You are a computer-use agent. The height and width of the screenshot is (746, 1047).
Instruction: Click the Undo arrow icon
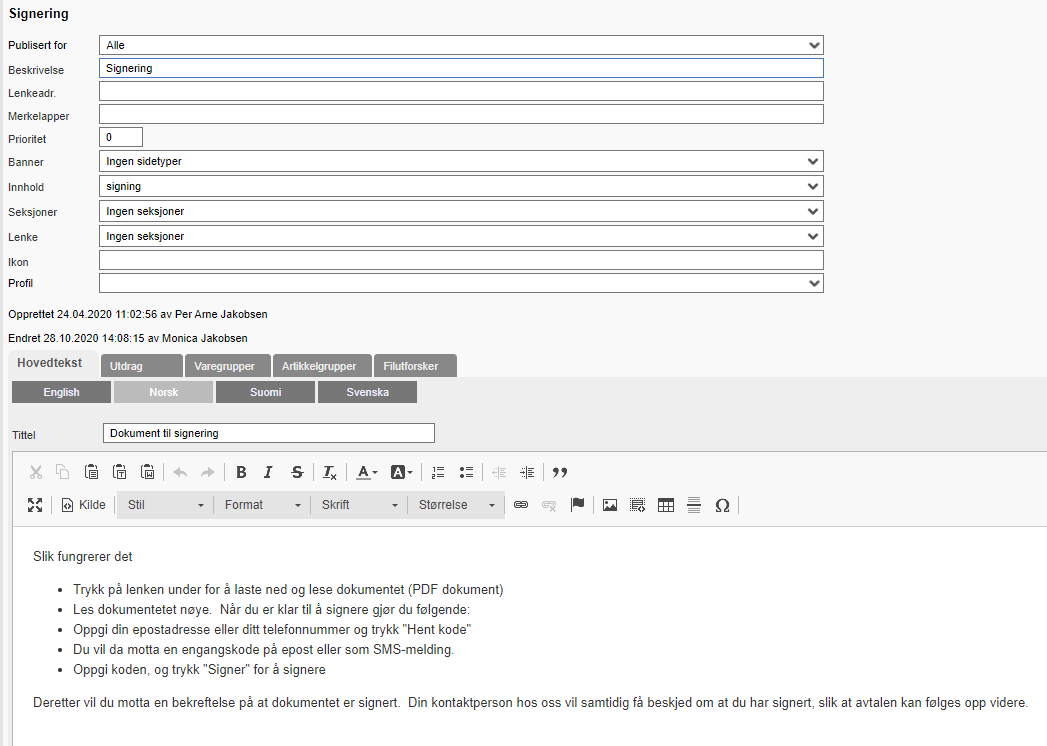click(x=180, y=472)
